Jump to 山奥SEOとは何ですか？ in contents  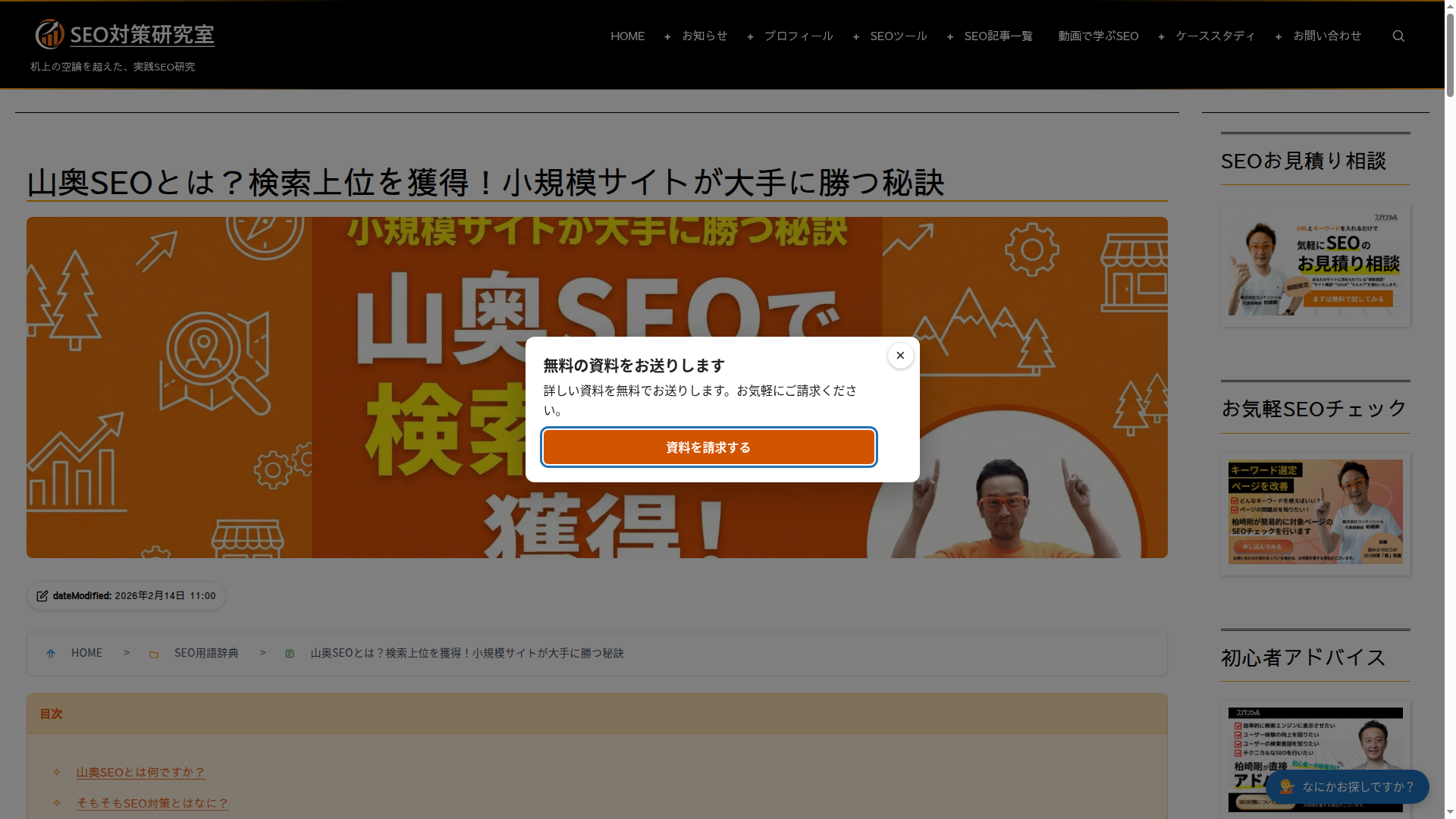pyautogui.click(x=141, y=772)
